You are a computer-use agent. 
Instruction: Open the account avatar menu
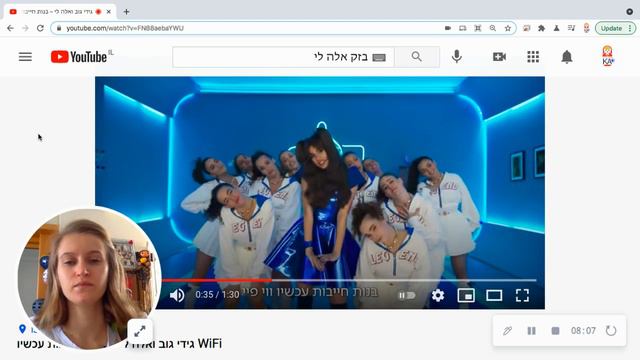coord(607,56)
